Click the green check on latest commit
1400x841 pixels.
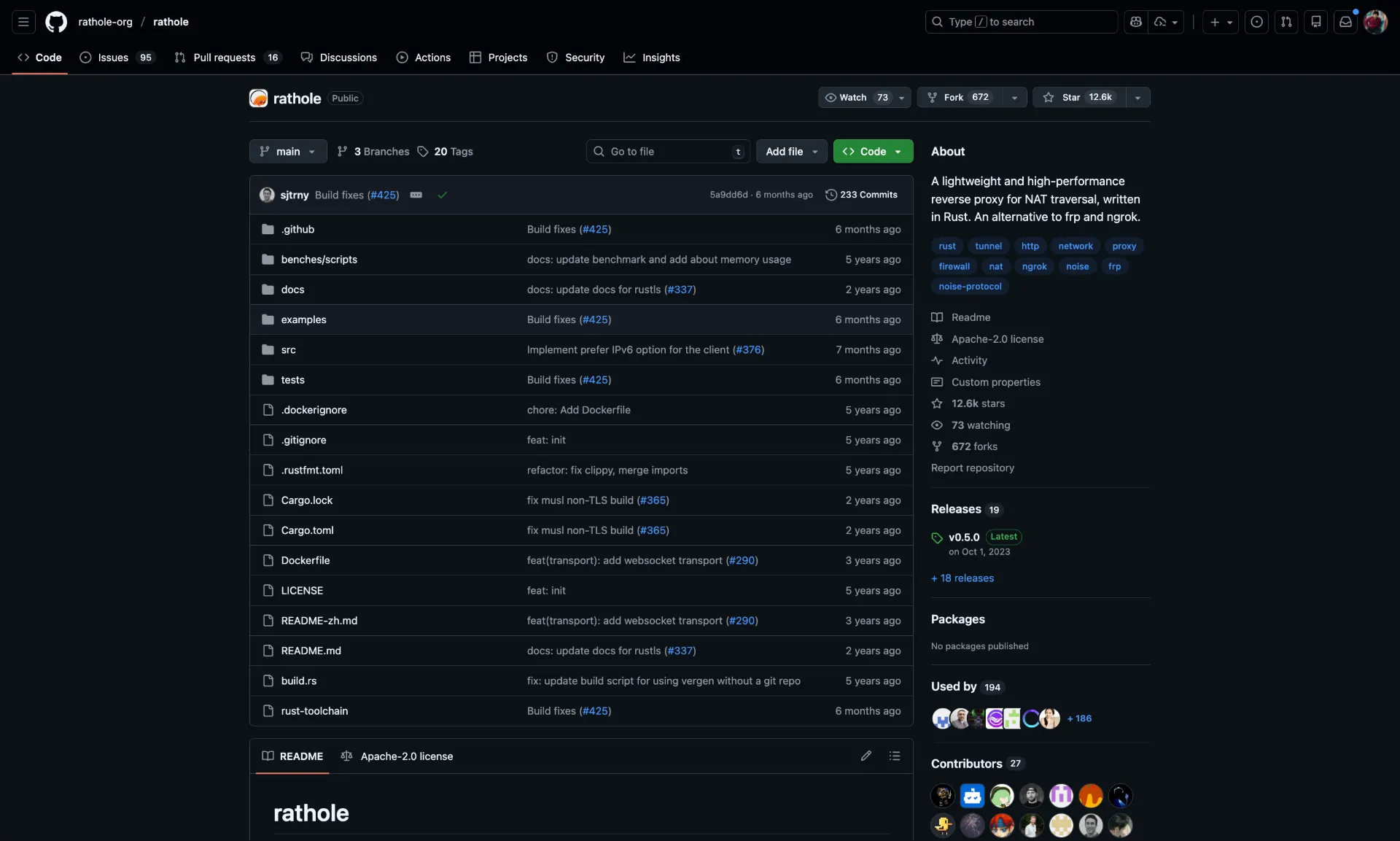coord(442,195)
